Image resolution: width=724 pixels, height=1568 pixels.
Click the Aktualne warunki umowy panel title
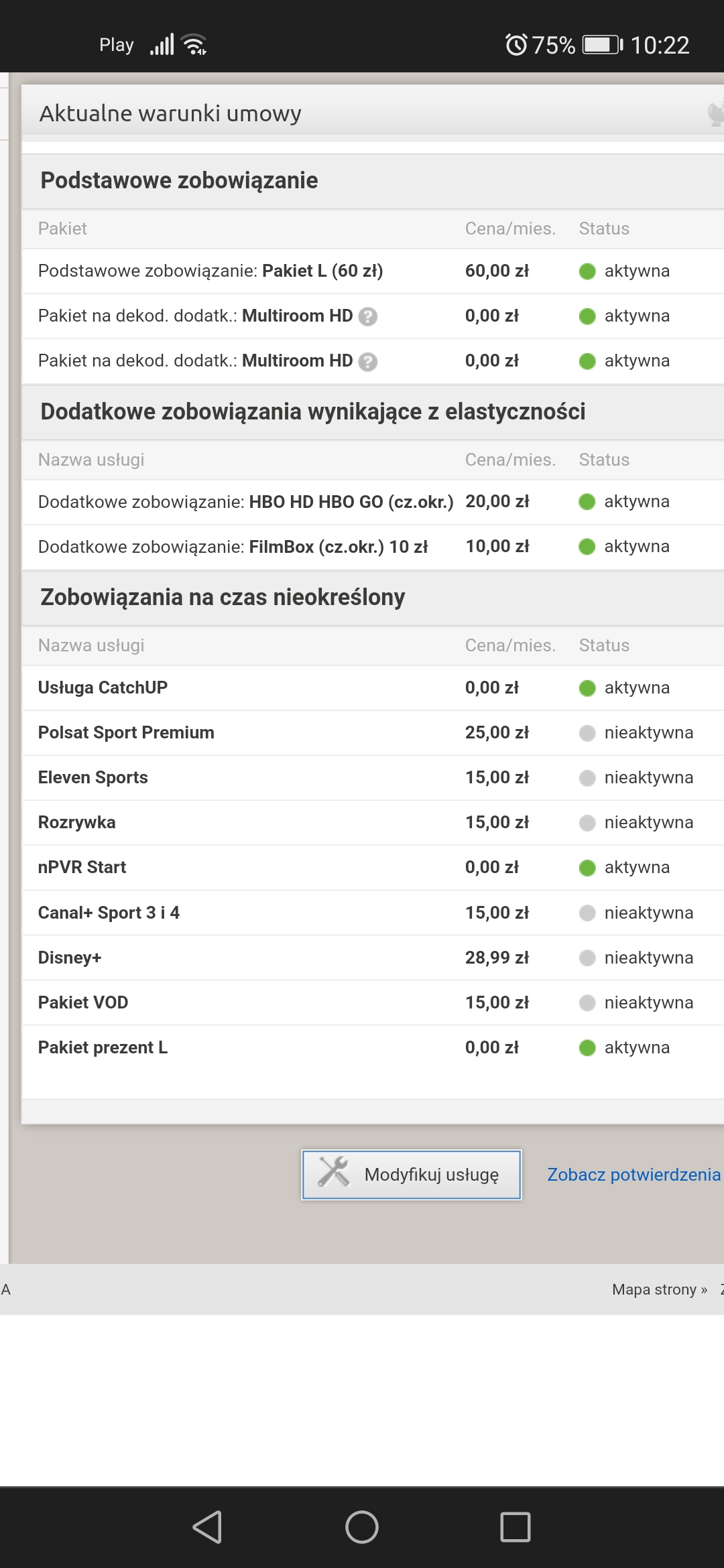coord(170,113)
